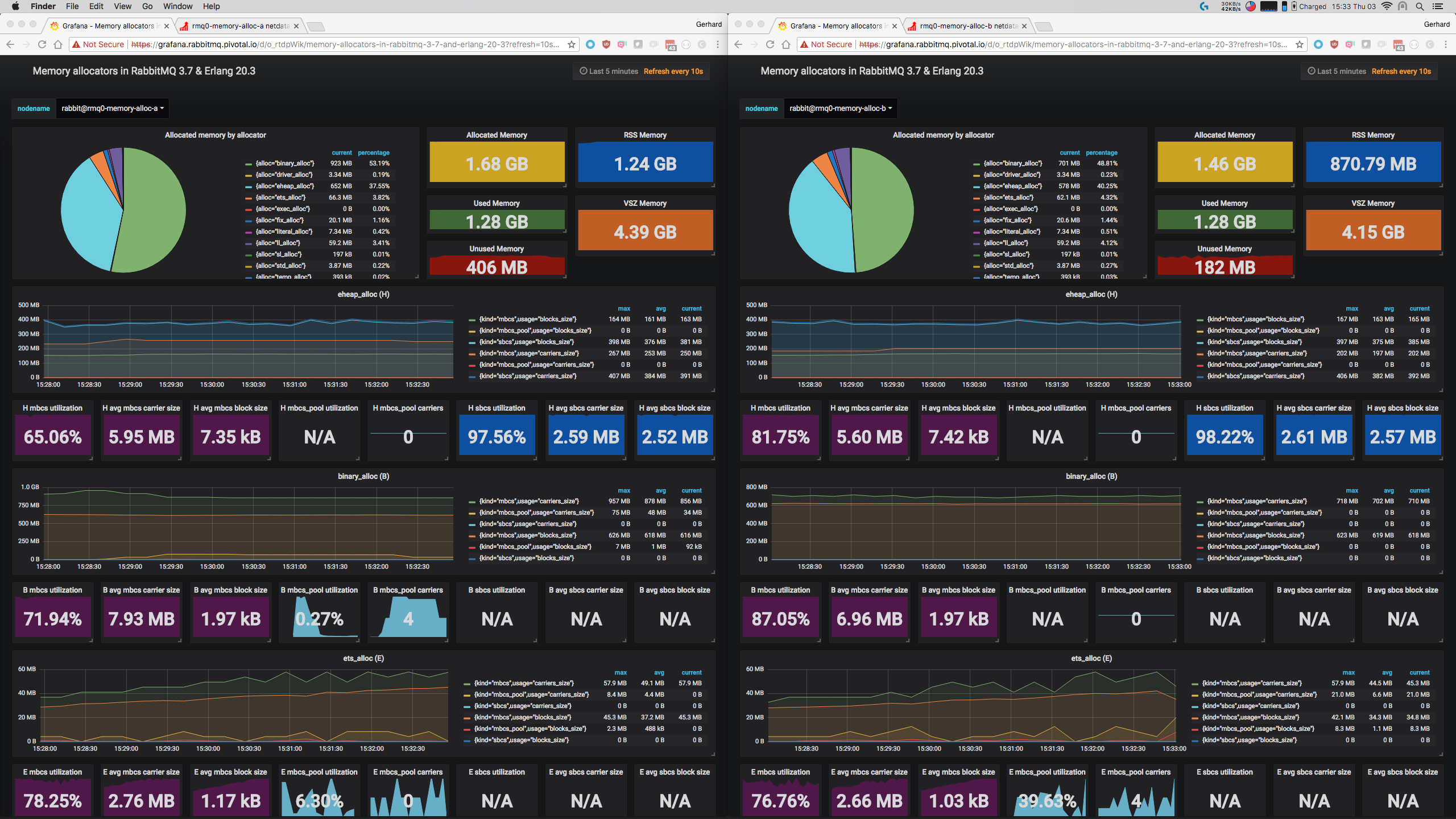Bookmark the page with right window star
This screenshot has width=1456, height=819.
(1300, 44)
